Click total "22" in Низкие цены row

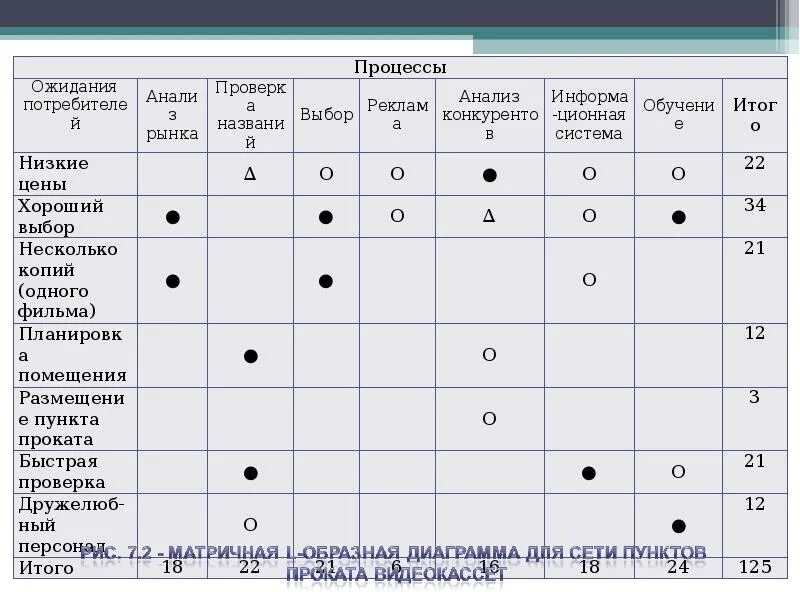tap(755, 163)
